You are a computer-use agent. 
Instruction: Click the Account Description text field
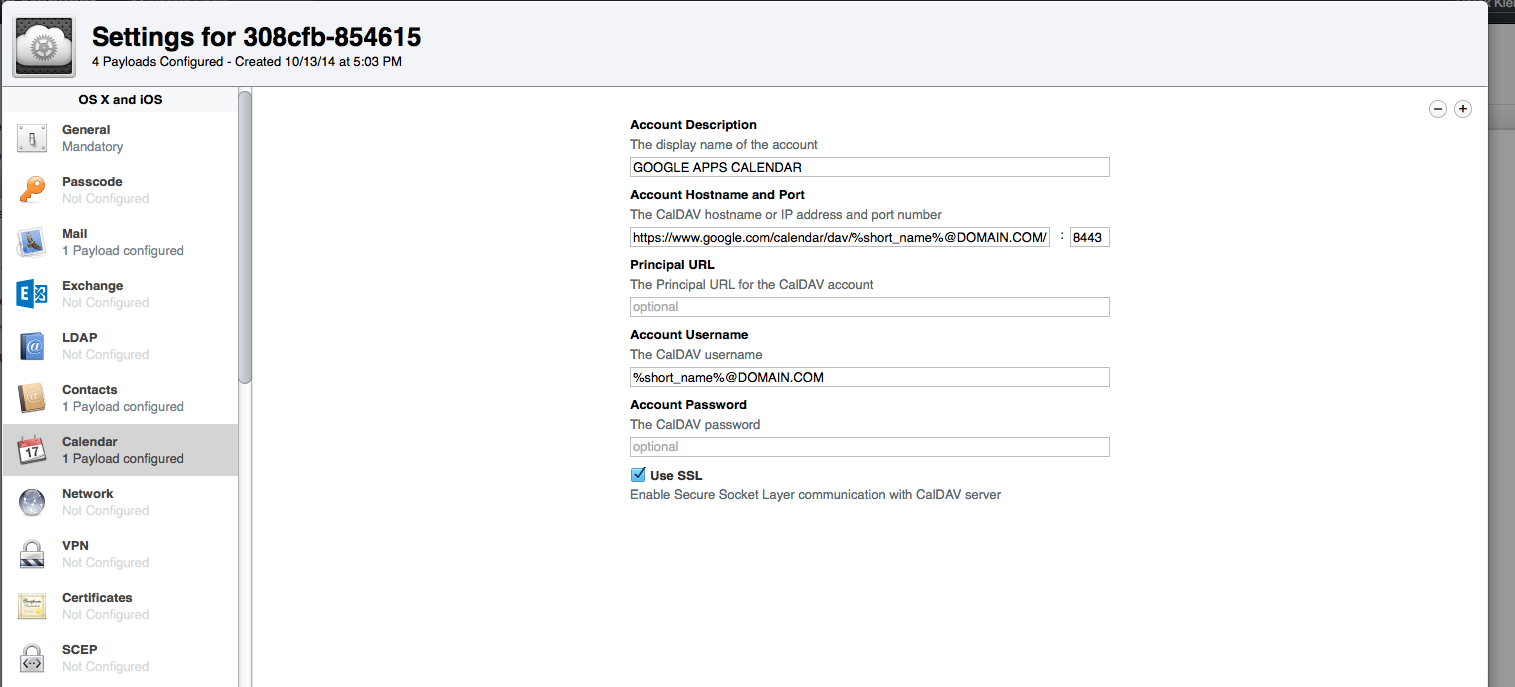coord(869,167)
